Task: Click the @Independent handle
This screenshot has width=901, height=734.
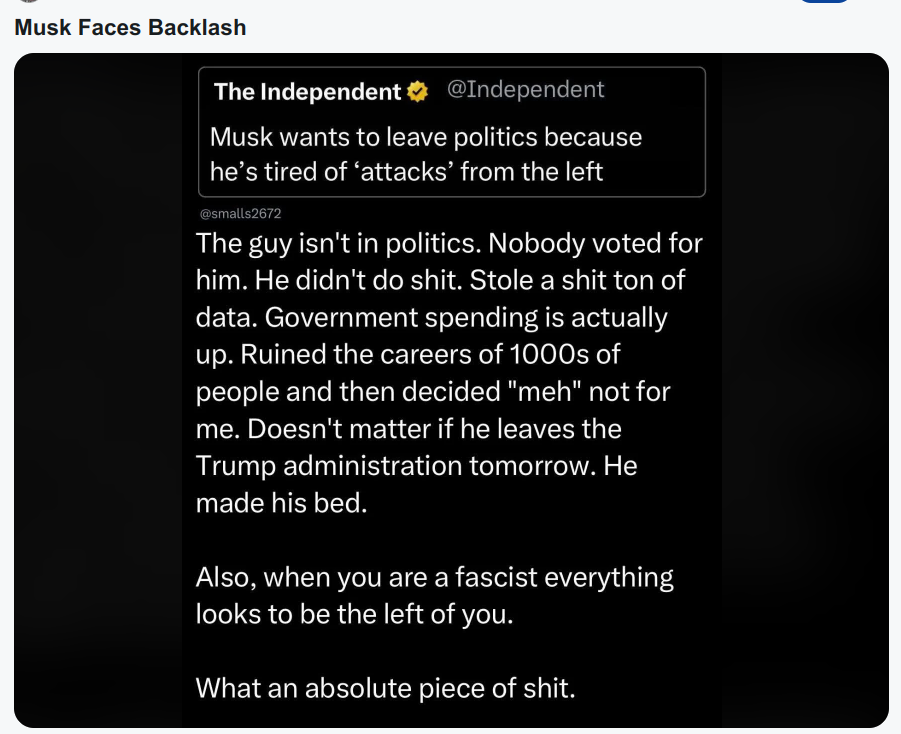Action: point(525,89)
